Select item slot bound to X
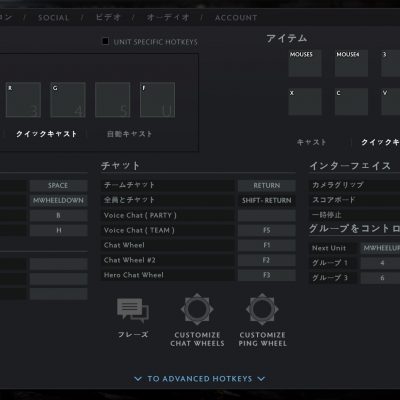The width and height of the screenshot is (400, 400). [x=305, y=102]
